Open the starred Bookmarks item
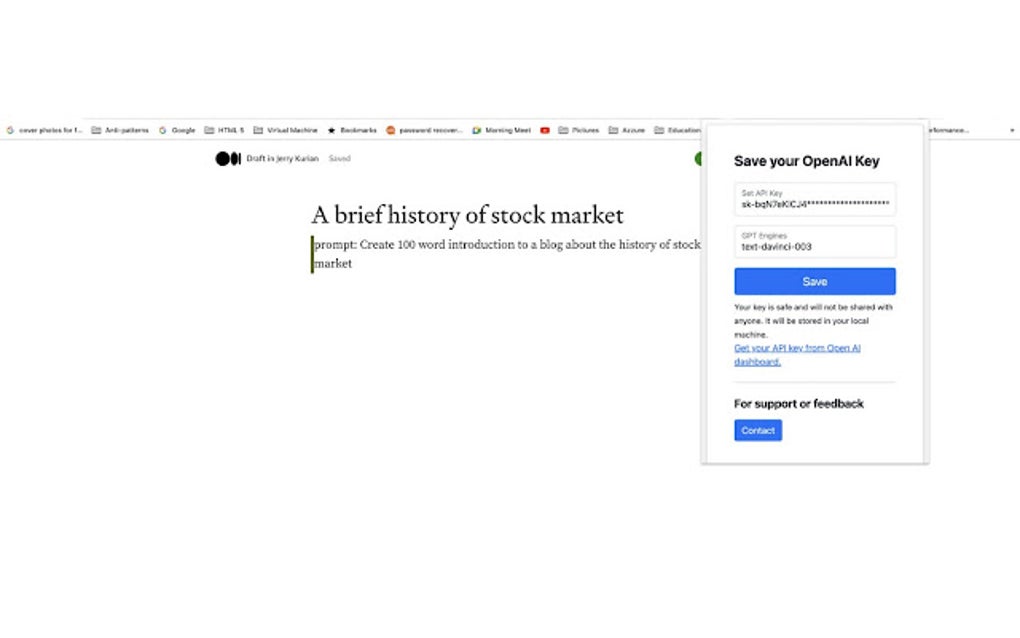1020x638 pixels. click(352, 130)
